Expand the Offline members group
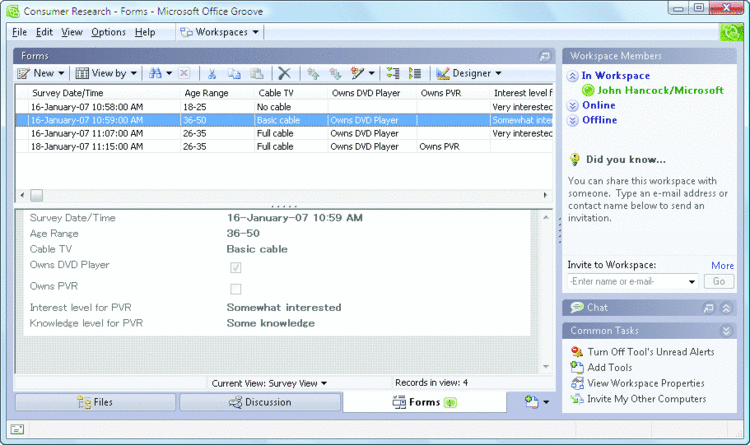This screenshot has width=750, height=445. click(x=573, y=120)
